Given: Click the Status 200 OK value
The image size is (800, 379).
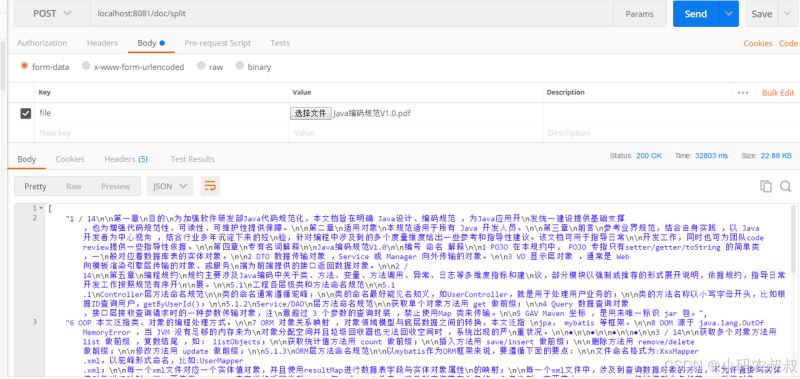Looking at the screenshot, I should point(649,156).
